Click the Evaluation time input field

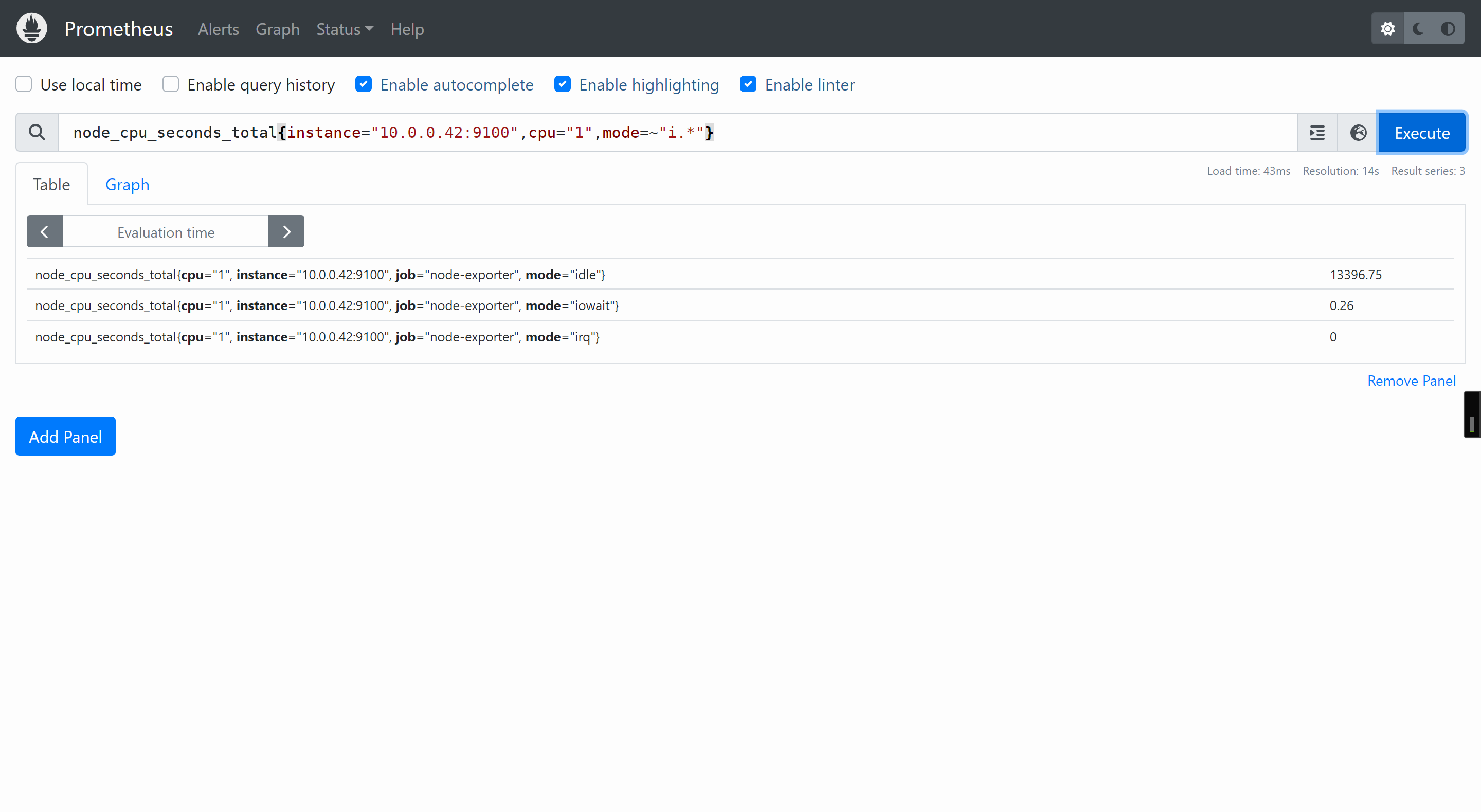166,232
